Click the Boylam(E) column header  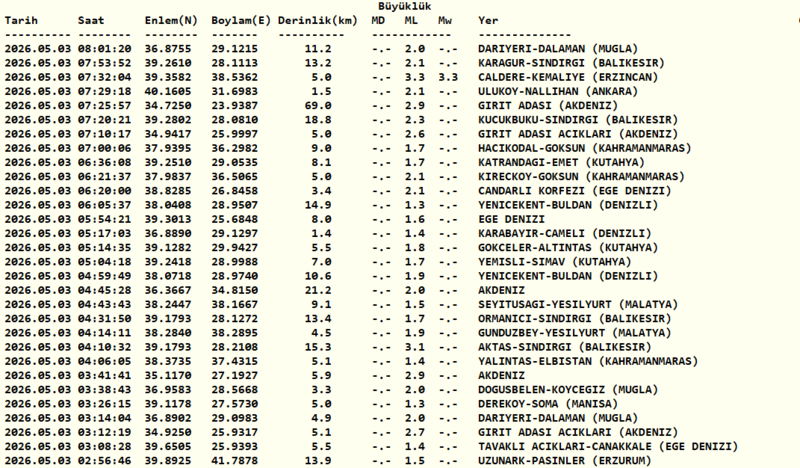tap(241, 20)
